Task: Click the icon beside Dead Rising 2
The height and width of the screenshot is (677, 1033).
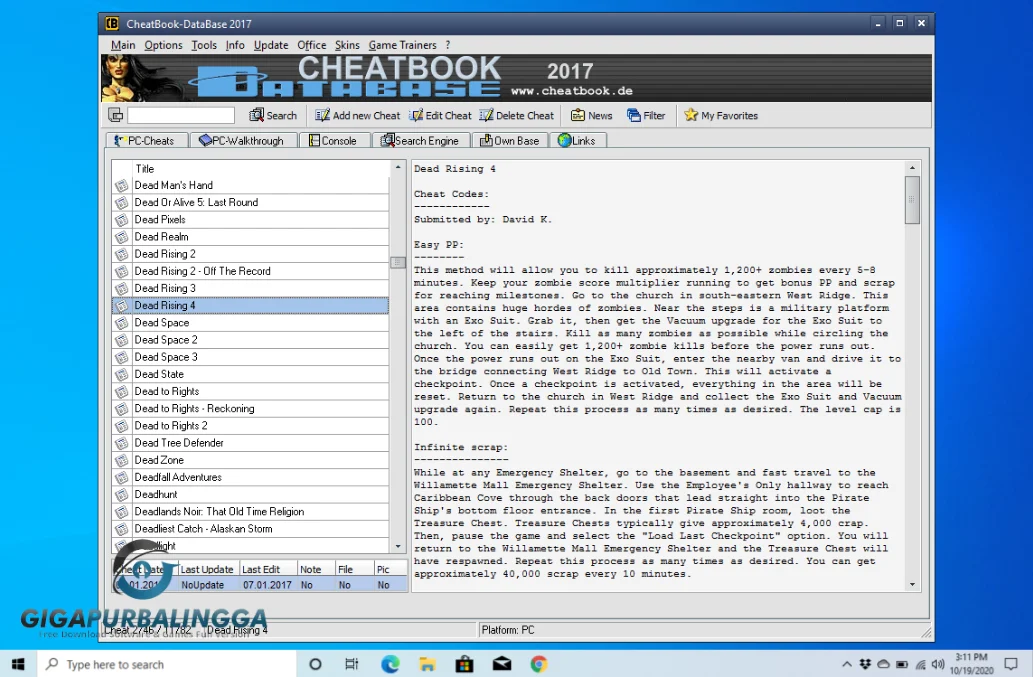Action: [x=122, y=254]
